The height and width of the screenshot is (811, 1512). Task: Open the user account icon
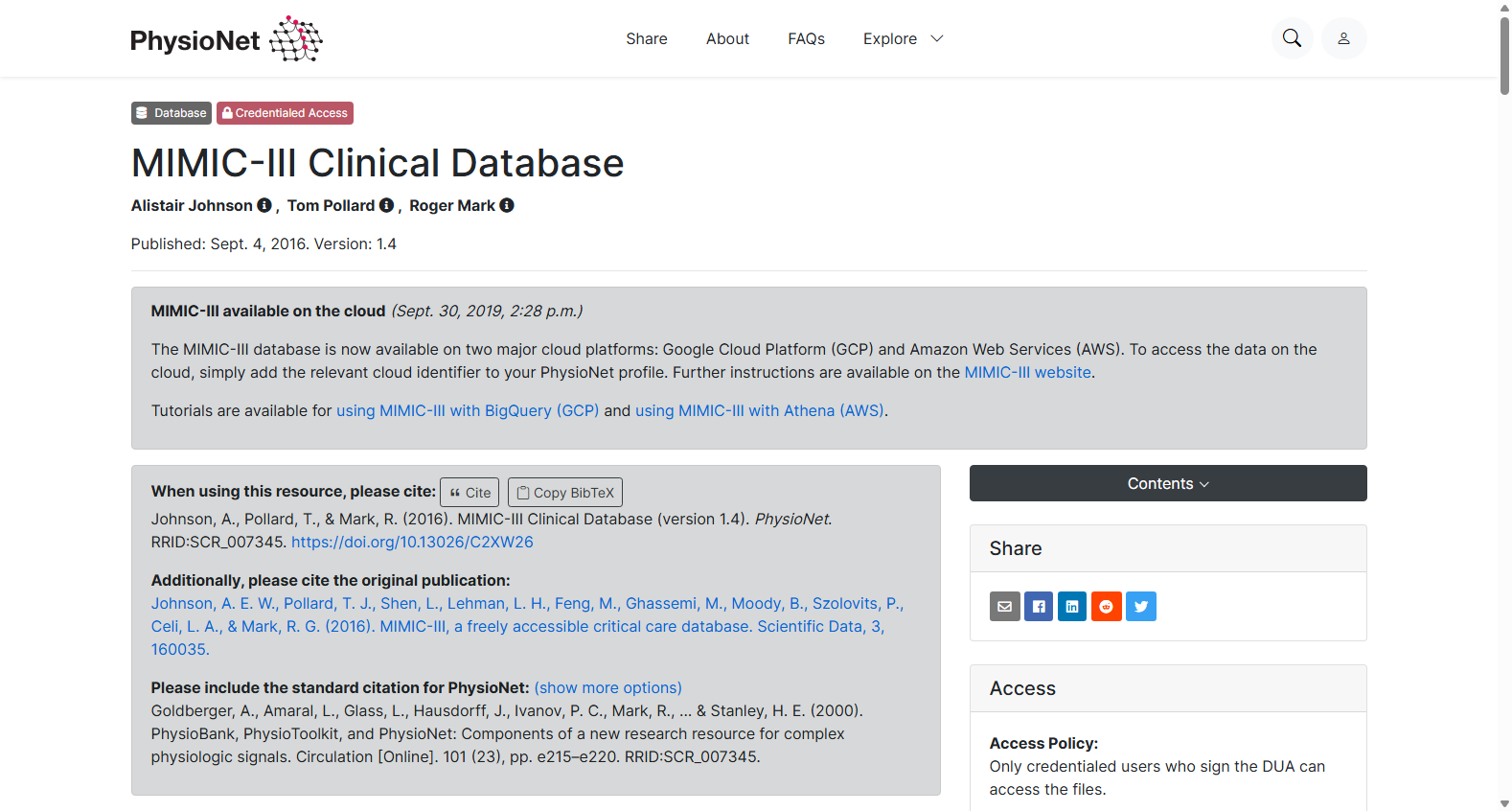coord(1343,38)
